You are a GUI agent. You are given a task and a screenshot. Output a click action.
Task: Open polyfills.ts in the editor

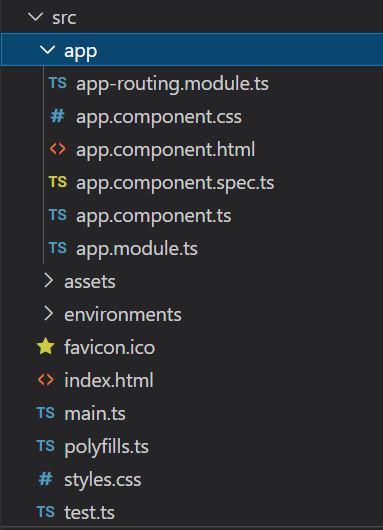[x=106, y=447]
